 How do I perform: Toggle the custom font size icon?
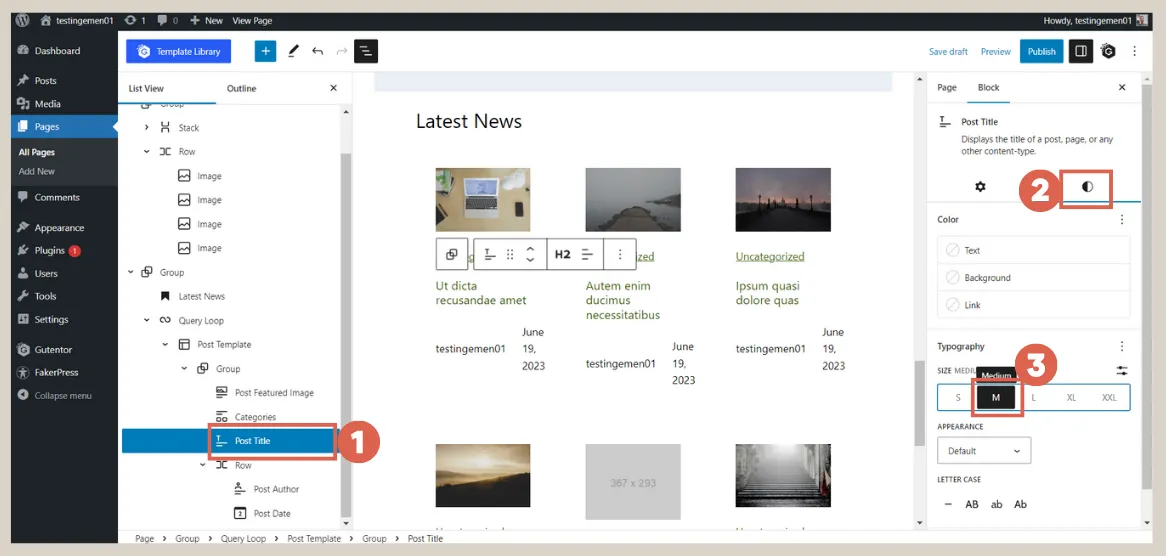click(x=1121, y=370)
